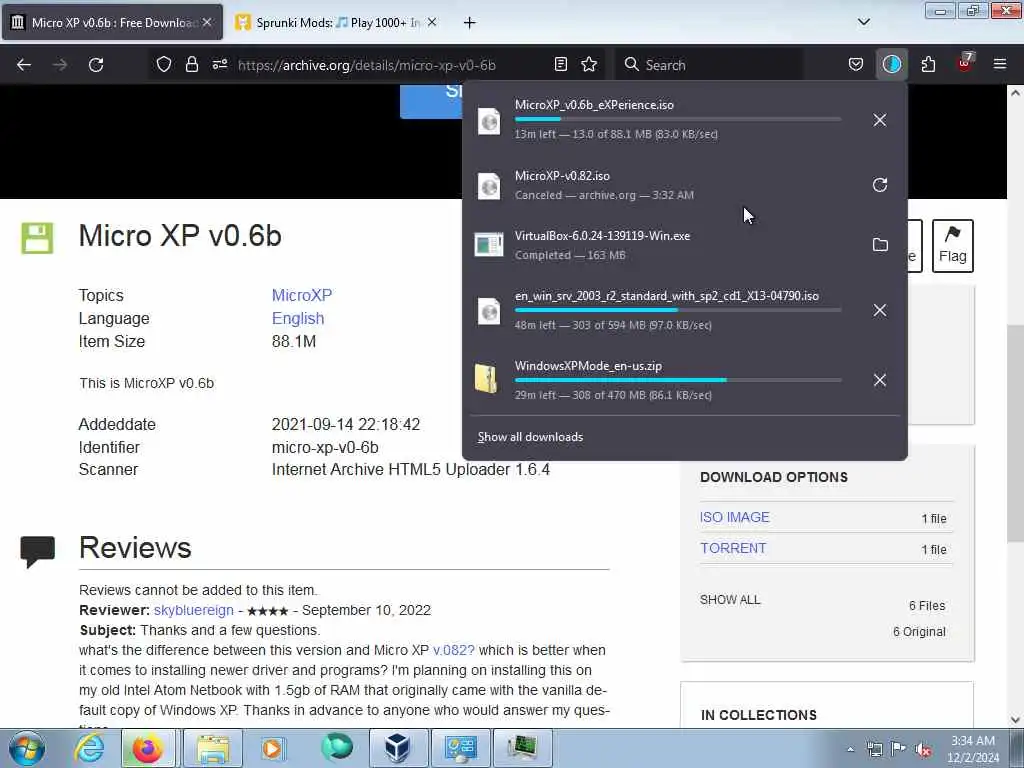Cancel the en_win_srv_2003 iso download

point(880,310)
